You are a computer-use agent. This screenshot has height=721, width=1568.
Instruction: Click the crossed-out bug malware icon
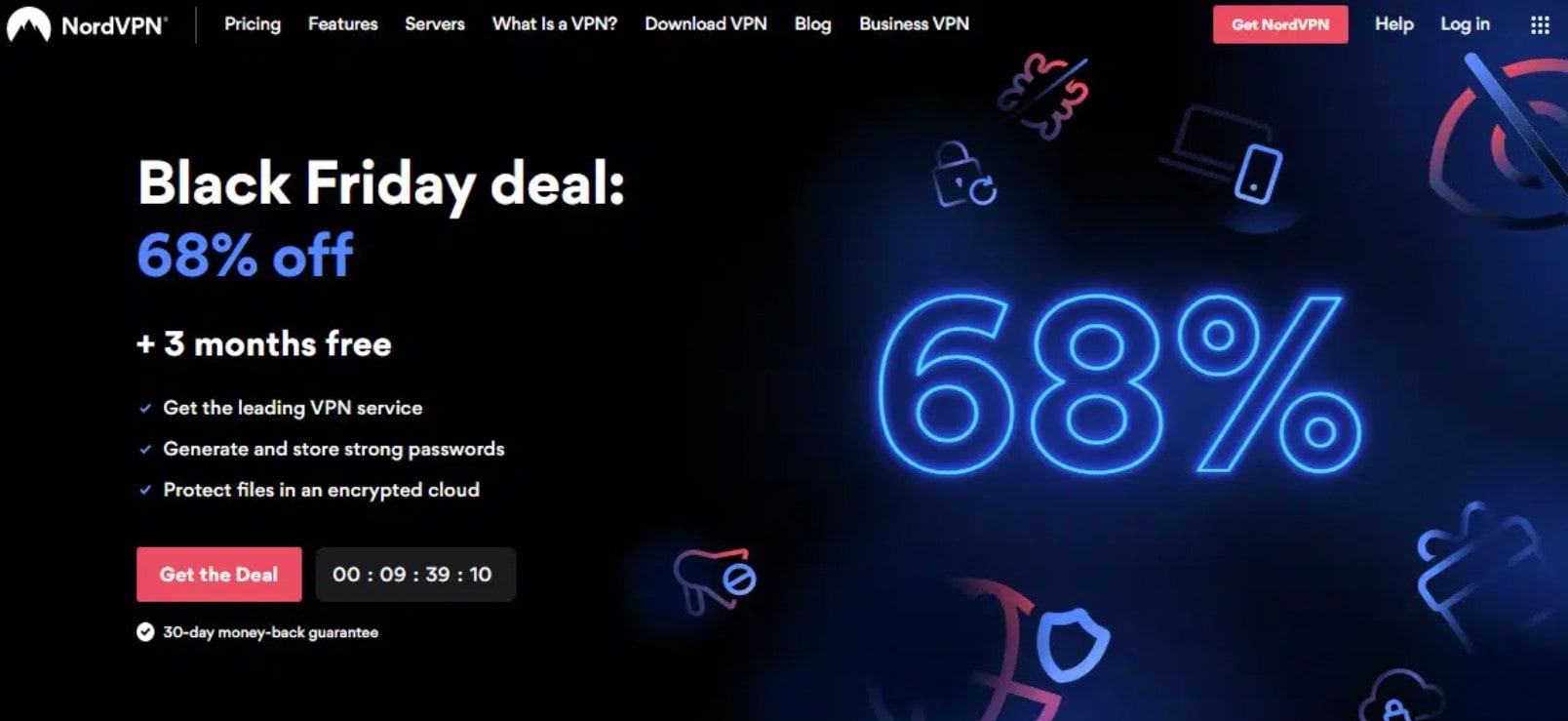(1042, 94)
